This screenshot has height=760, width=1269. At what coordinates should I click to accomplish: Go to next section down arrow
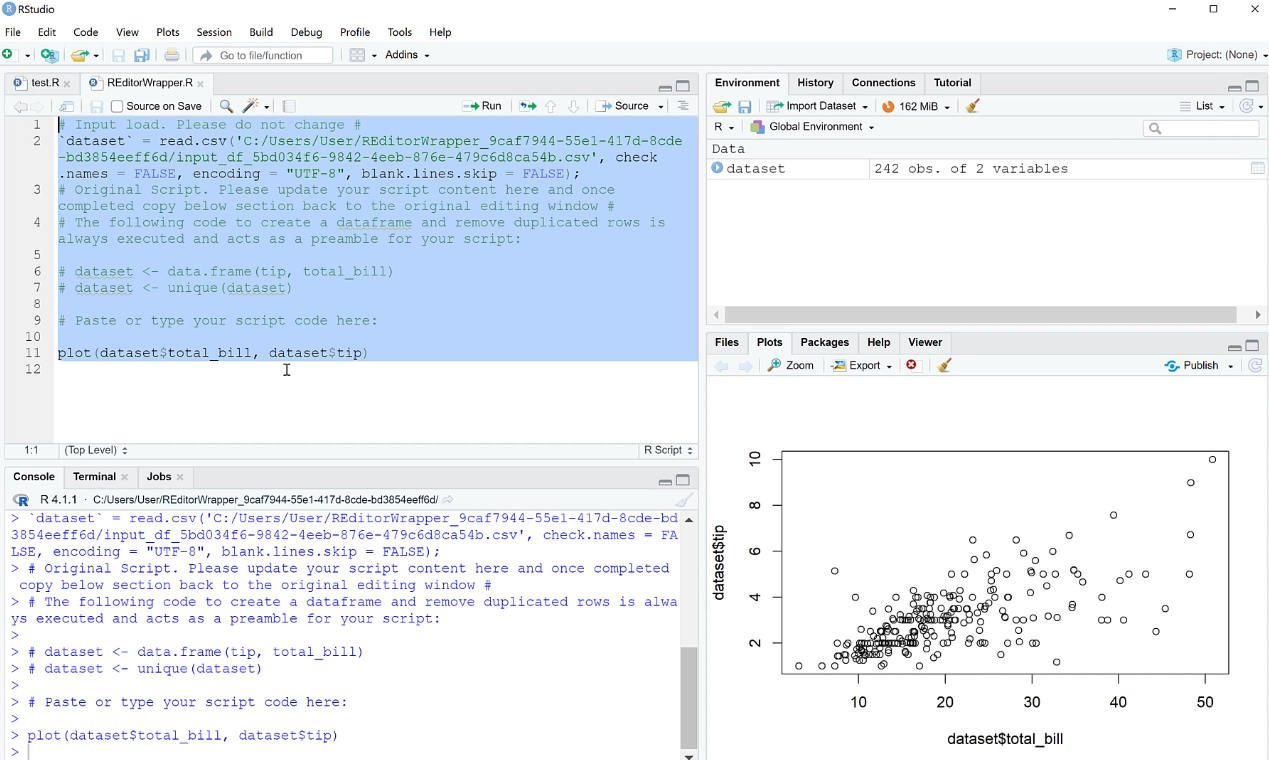pos(573,106)
